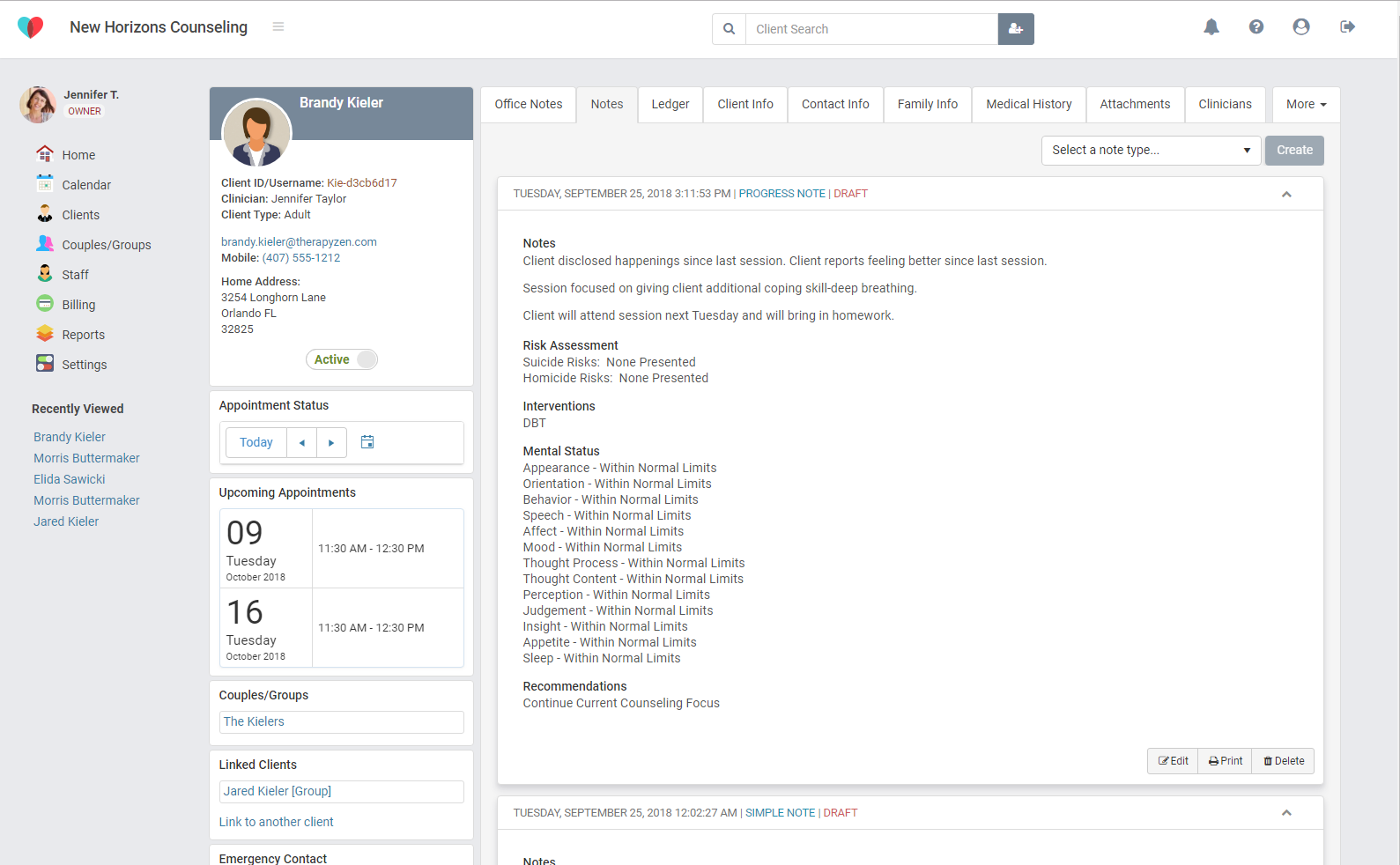The height and width of the screenshot is (865, 1400).
Task: Open Couples/Groups from the sidebar
Action: [x=93, y=245]
